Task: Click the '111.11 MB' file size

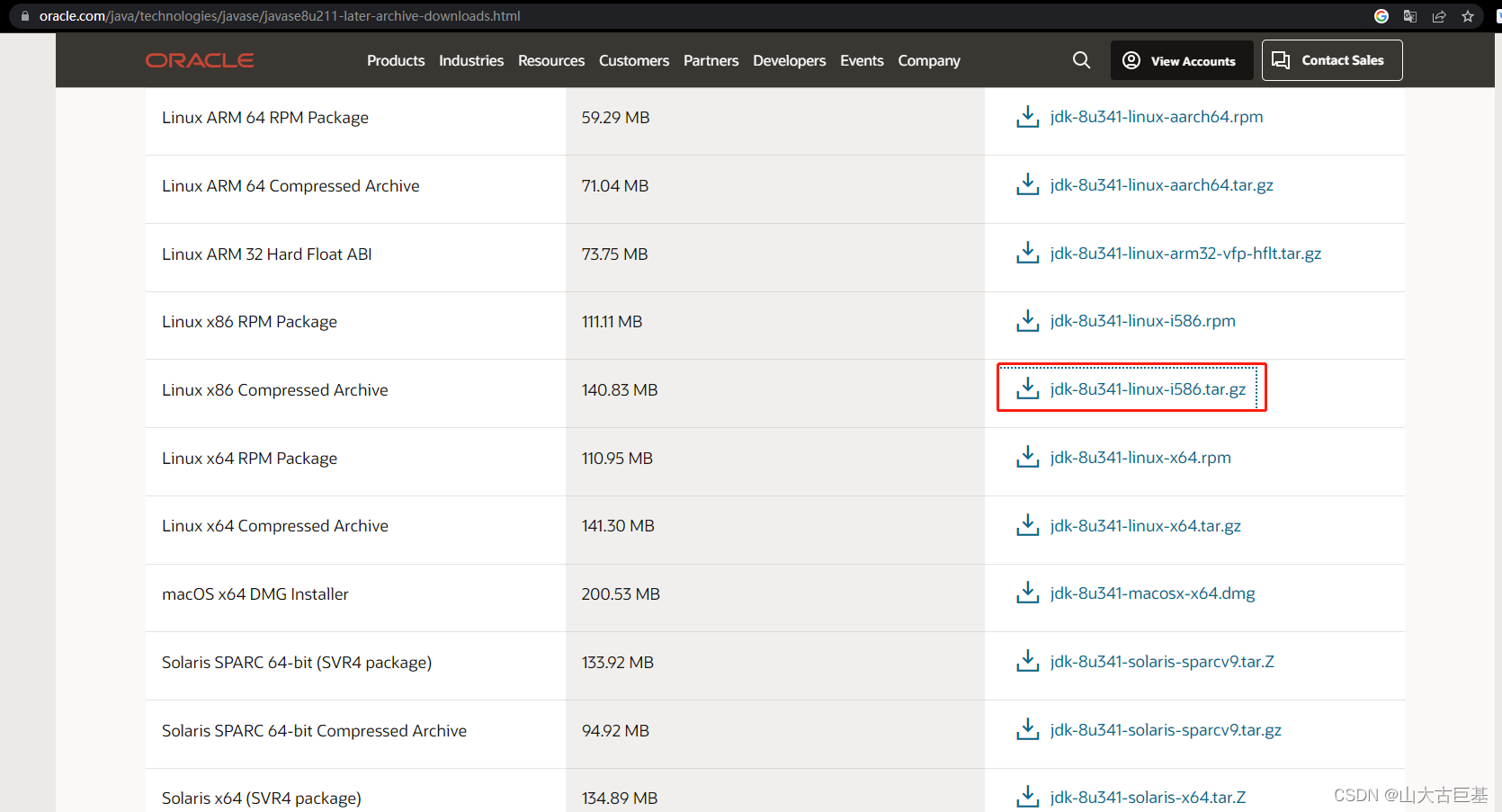Action: [x=612, y=322]
